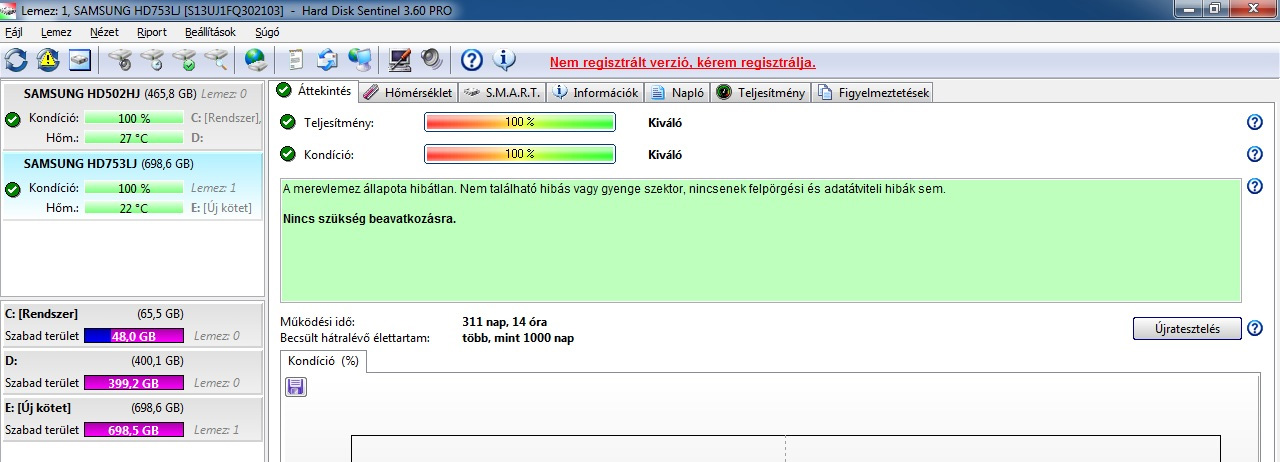Switch to the Hőmérséklet tab

tap(408, 93)
